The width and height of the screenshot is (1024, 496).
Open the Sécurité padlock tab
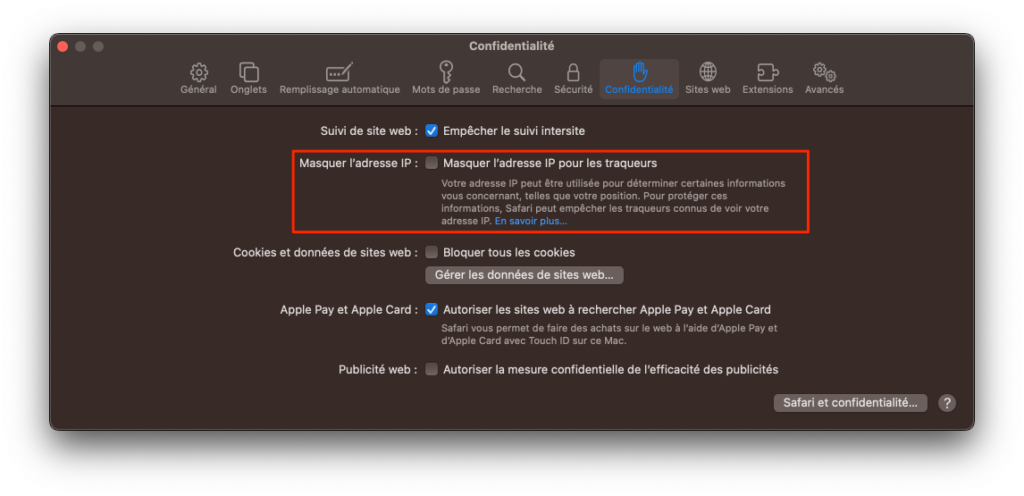[573, 79]
